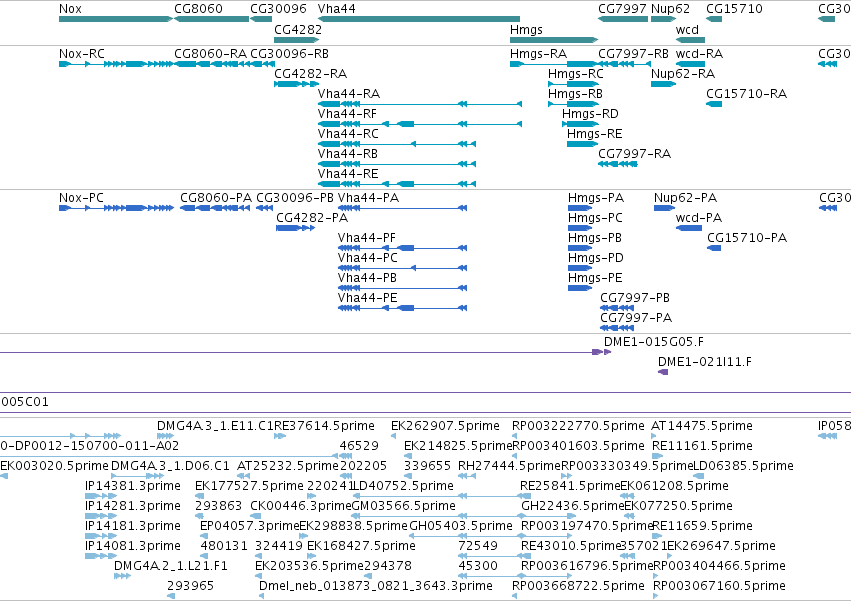
Task: Select EST label RH27444.5prime
Action: 509,466
